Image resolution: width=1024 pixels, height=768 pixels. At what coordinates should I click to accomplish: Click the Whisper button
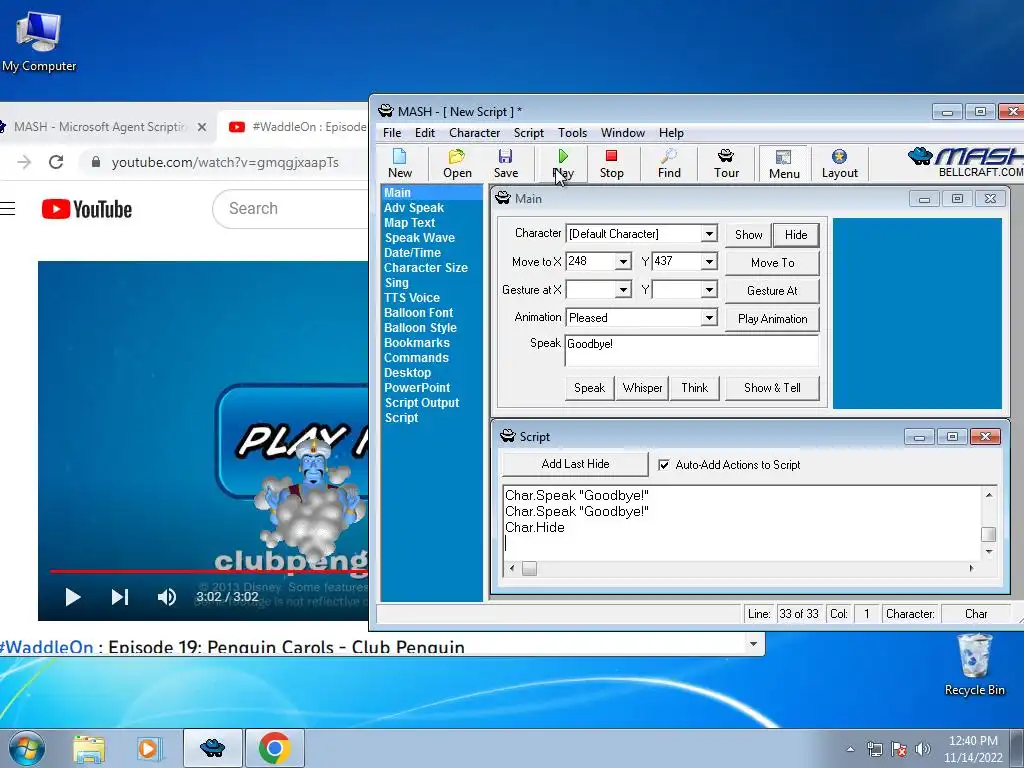(x=642, y=388)
